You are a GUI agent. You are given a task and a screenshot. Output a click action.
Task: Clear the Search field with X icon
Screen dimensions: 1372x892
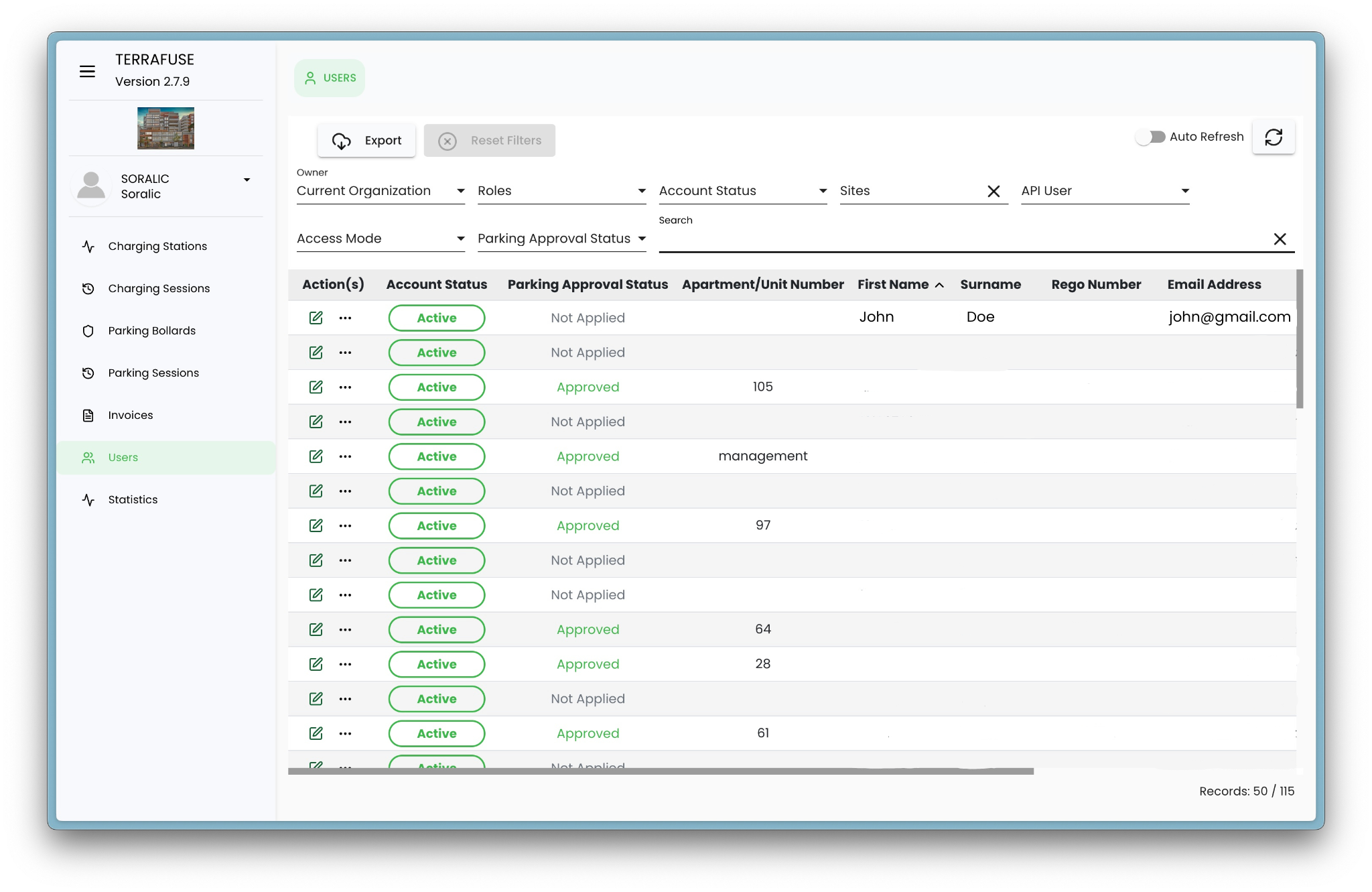click(x=1280, y=239)
